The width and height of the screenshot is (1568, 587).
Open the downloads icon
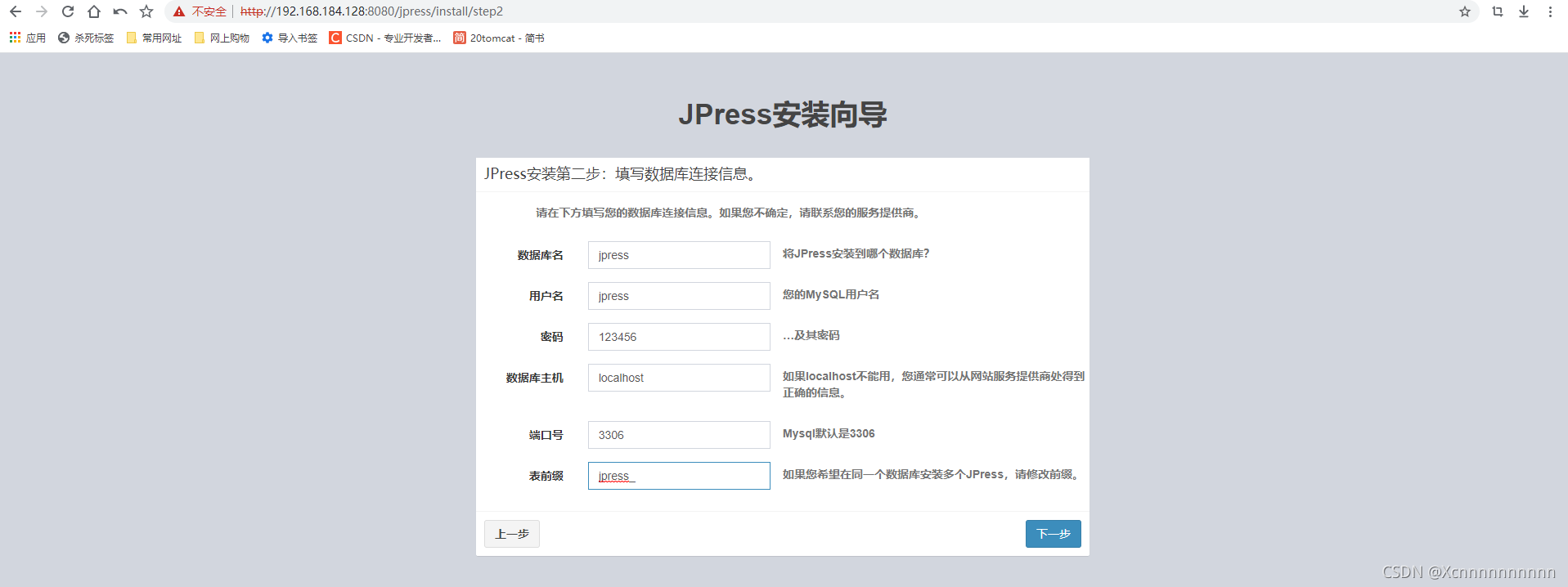click(x=1524, y=11)
